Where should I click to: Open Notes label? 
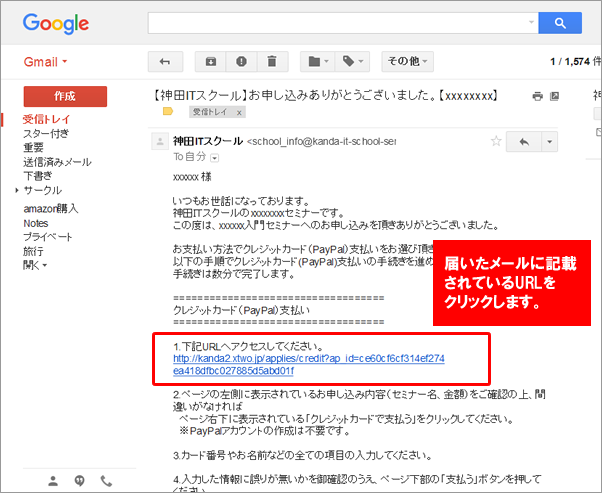click(36, 223)
